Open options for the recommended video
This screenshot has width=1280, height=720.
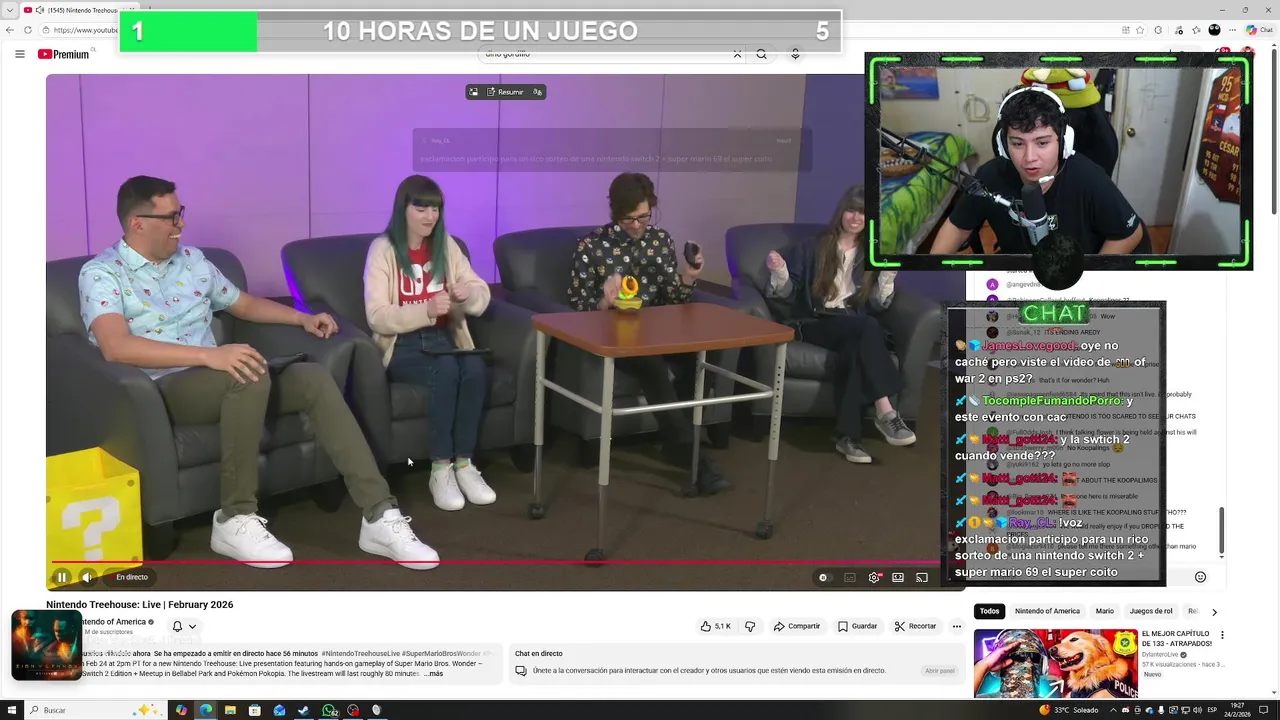(1222, 635)
